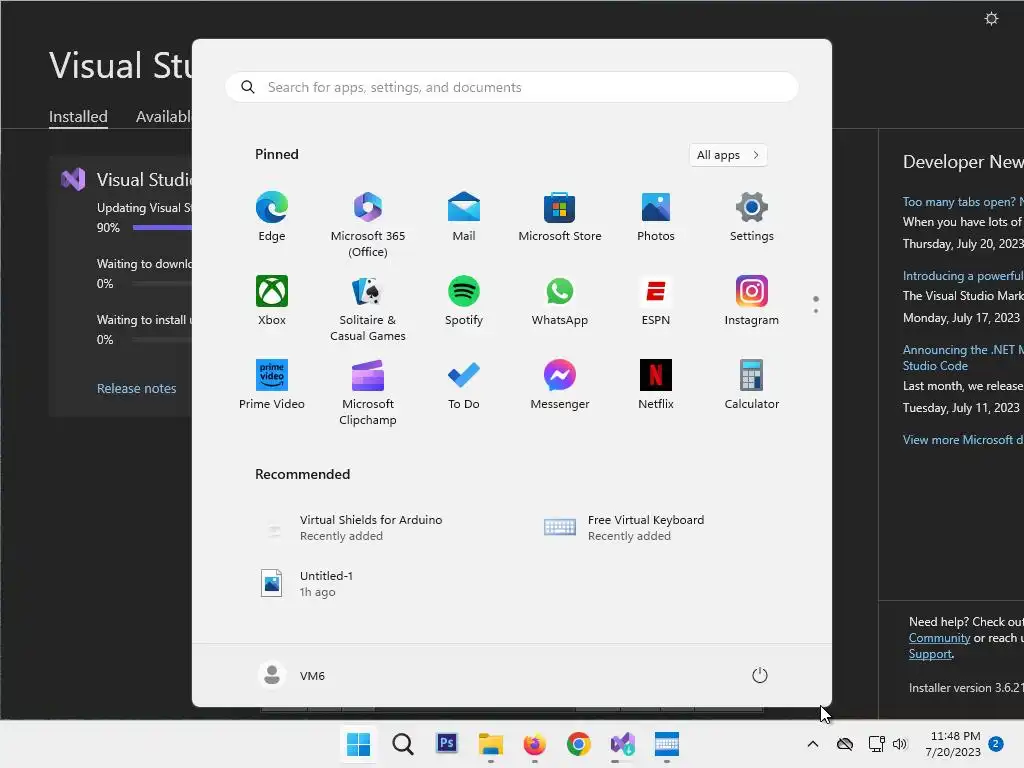Open Microsoft Store from pinned apps
This screenshot has width=1024, height=768.
click(560, 217)
